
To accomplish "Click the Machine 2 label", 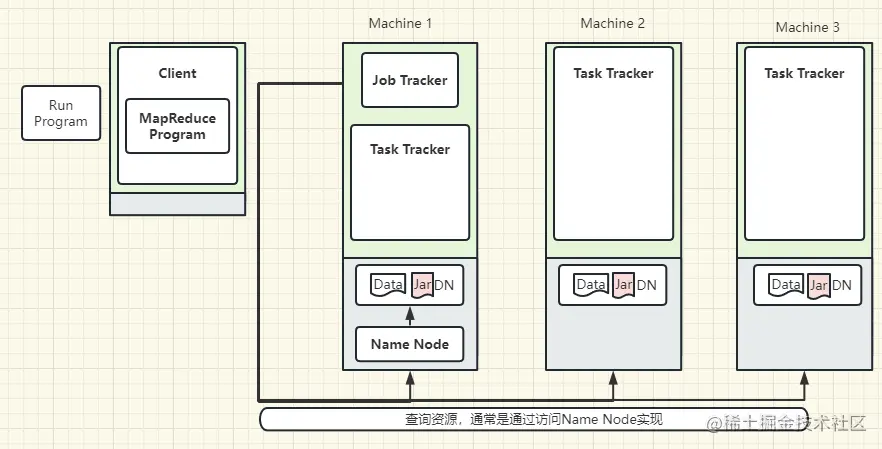I will (x=613, y=23).
